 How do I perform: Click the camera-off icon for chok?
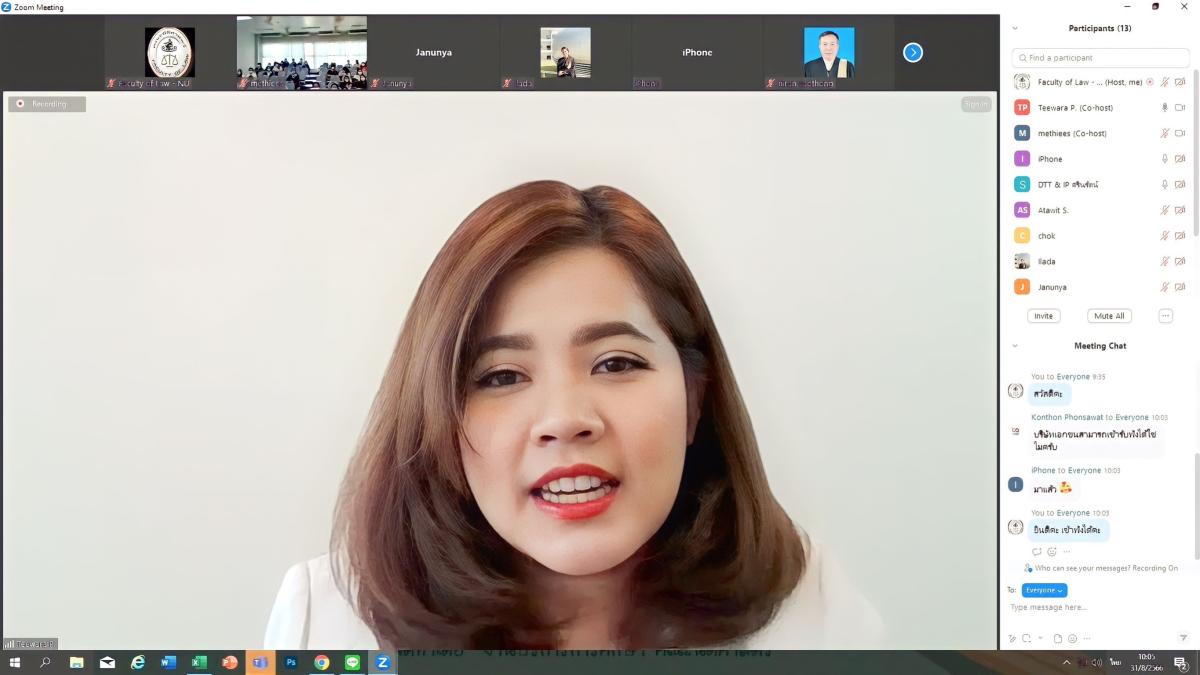pos(1180,236)
